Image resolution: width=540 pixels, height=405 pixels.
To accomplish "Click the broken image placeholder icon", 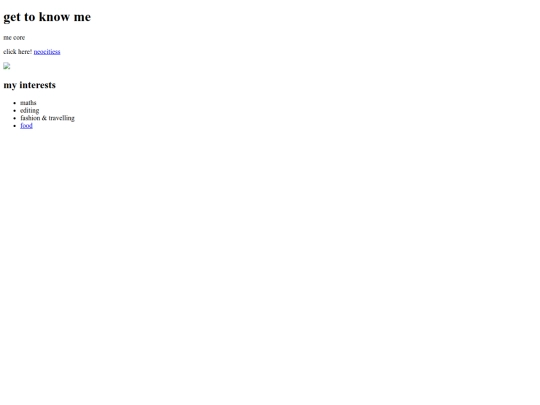I will (x=7, y=66).
